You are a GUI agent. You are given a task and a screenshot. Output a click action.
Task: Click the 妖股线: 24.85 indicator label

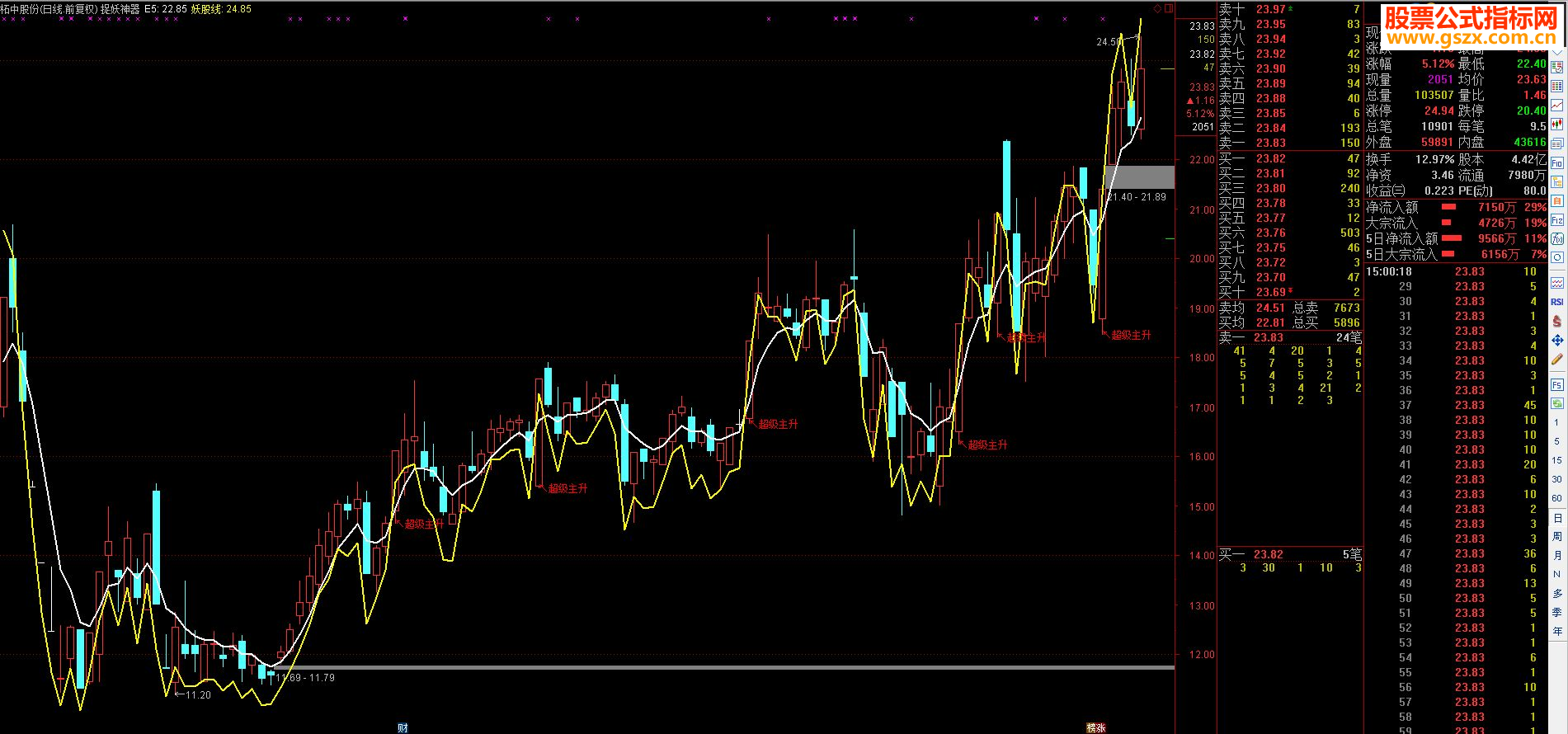[x=221, y=9]
